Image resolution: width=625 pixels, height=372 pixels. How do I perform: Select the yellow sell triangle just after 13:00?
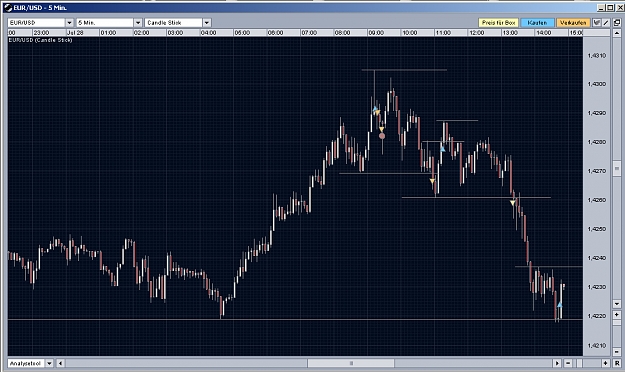point(513,203)
